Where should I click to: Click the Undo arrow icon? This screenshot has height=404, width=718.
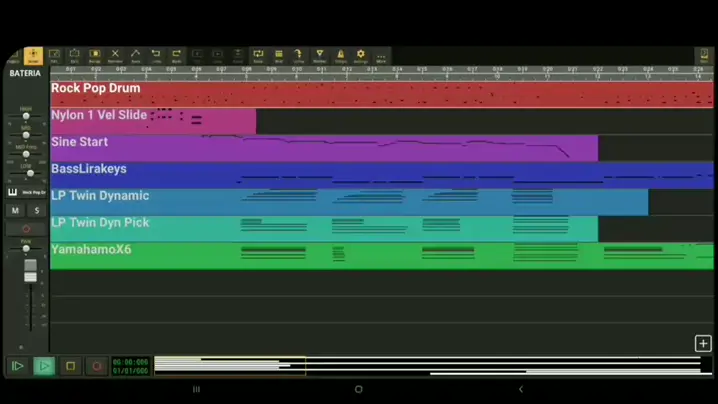click(x=156, y=55)
